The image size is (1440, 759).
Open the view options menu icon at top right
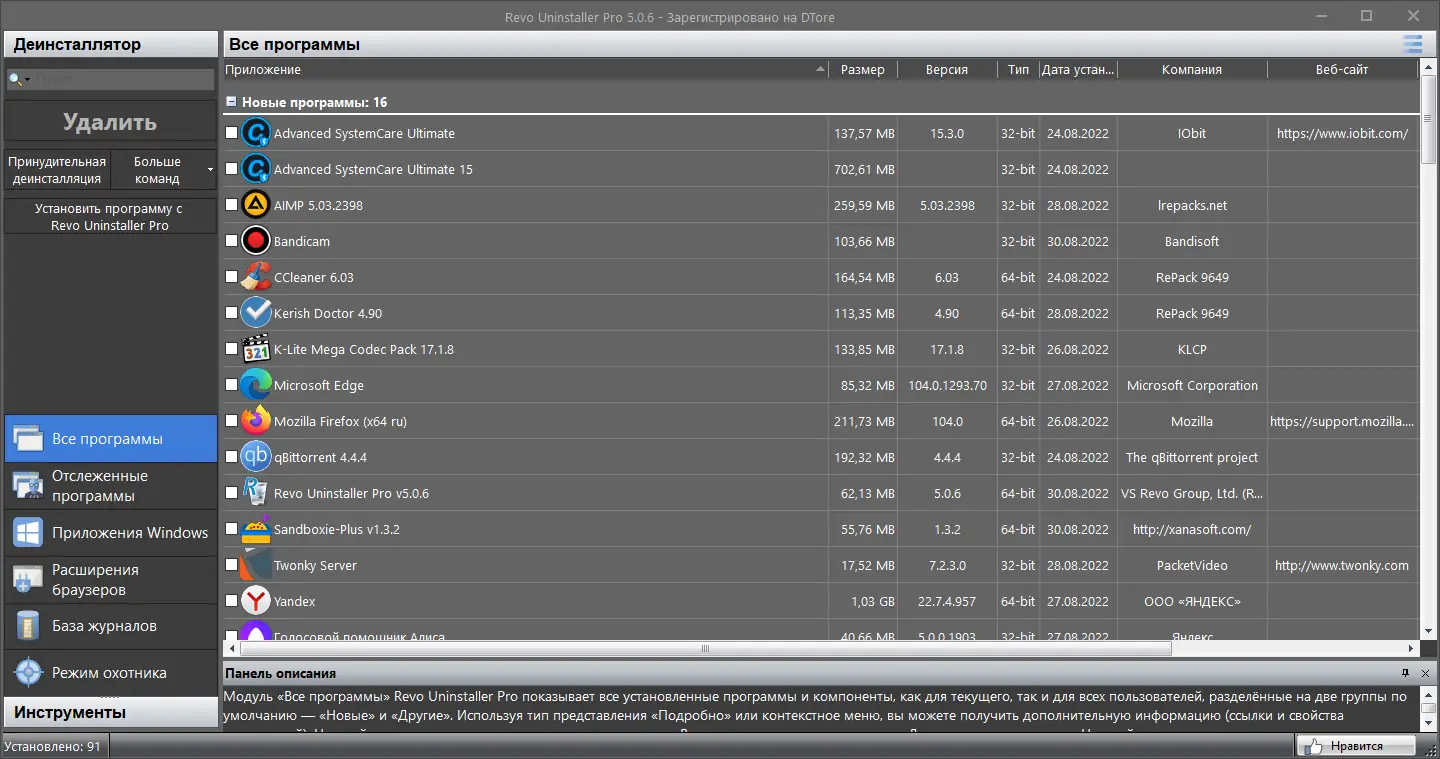point(1412,44)
